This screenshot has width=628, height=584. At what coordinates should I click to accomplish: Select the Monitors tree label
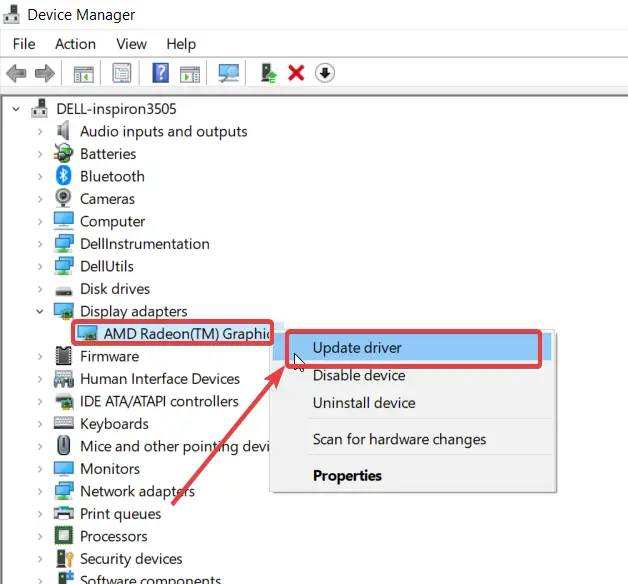tap(110, 468)
